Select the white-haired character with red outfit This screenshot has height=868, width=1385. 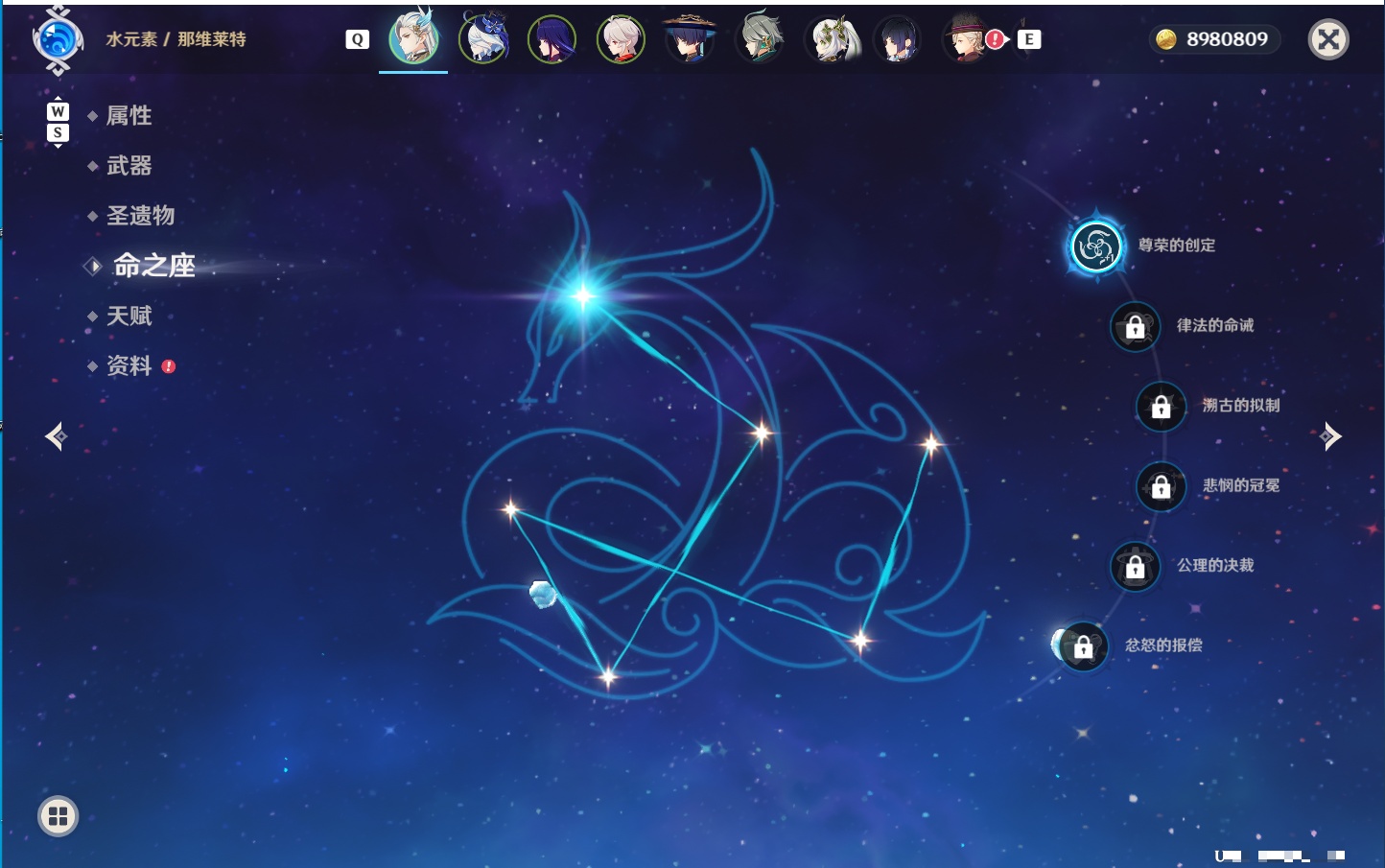point(621,39)
